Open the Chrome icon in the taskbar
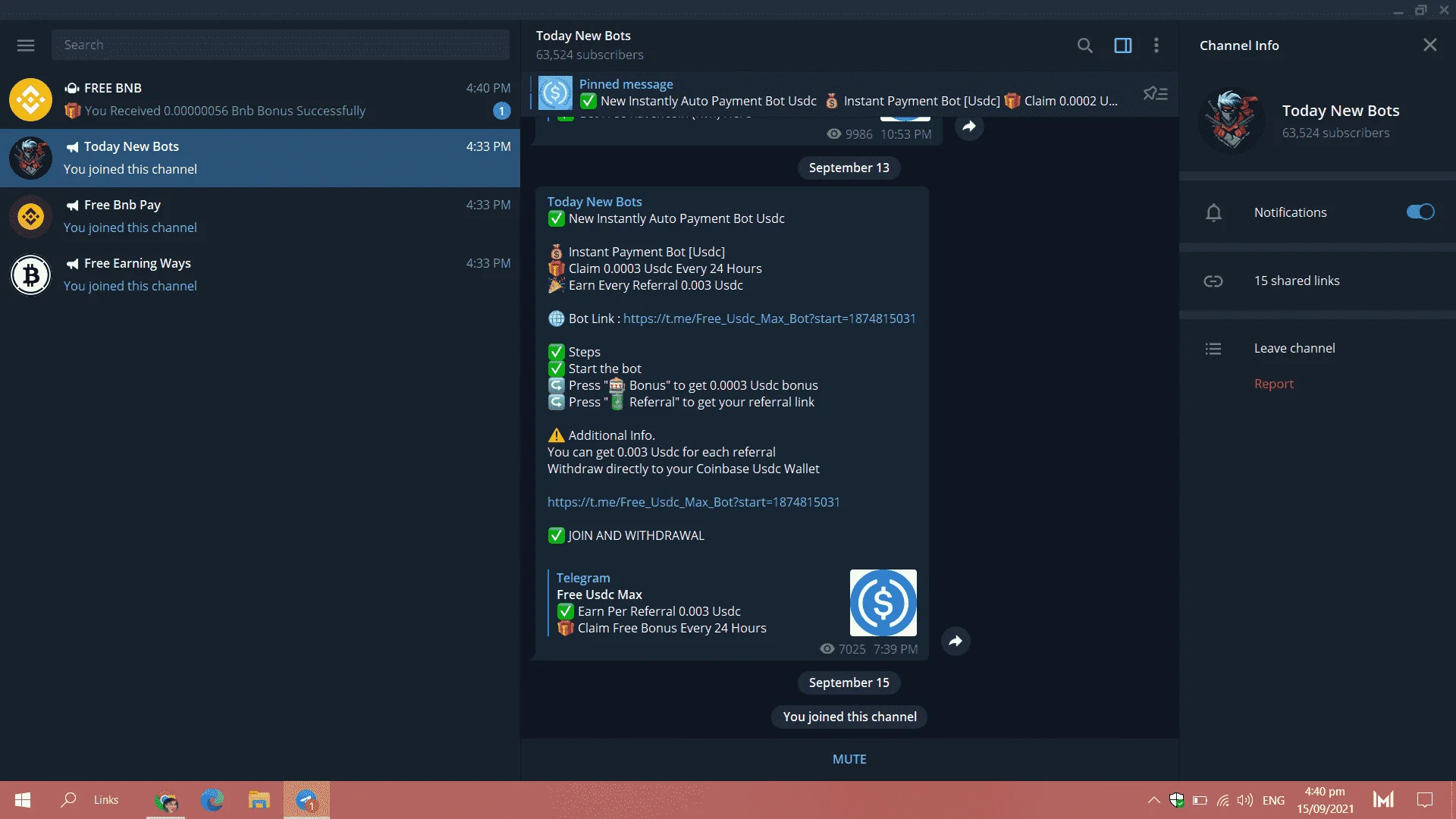Image resolution: width=1456 pixels, height=819 pixels. click(165, 800)
